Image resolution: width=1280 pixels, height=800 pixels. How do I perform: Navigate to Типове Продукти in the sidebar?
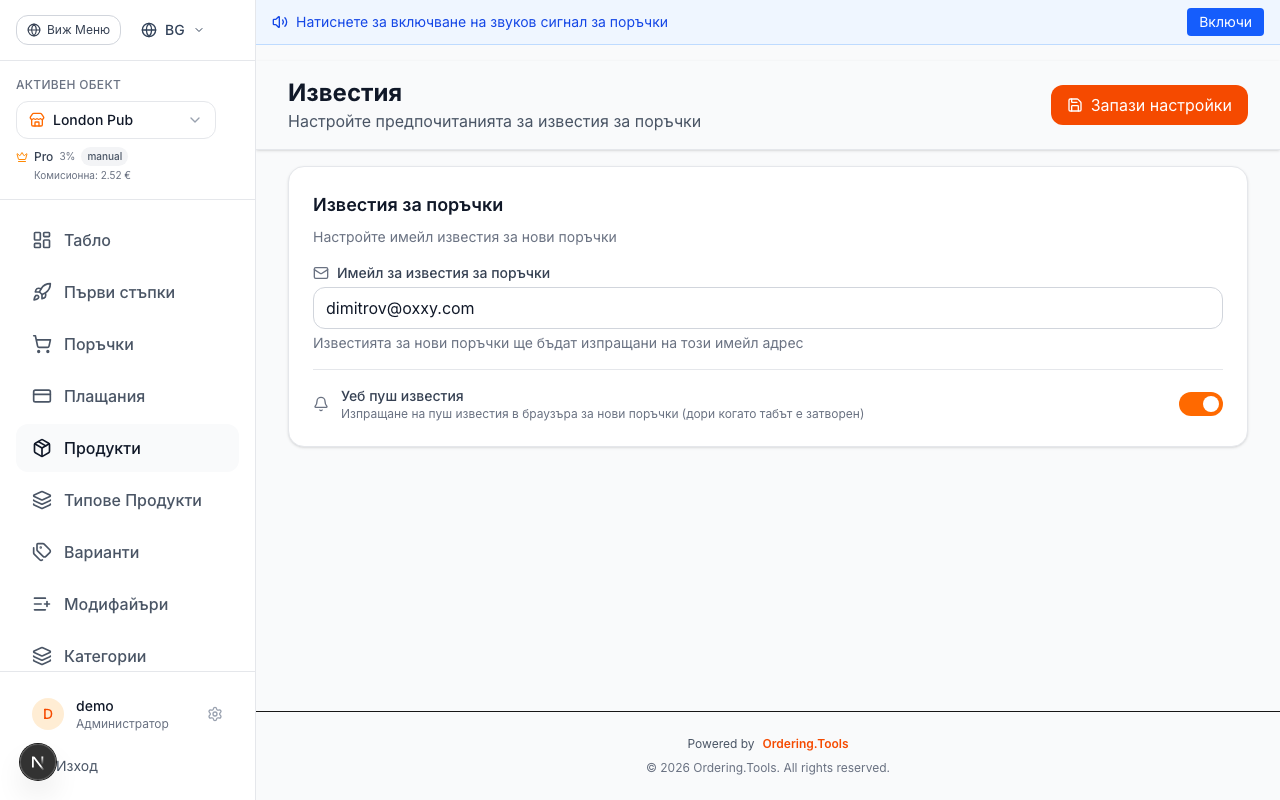132,500
